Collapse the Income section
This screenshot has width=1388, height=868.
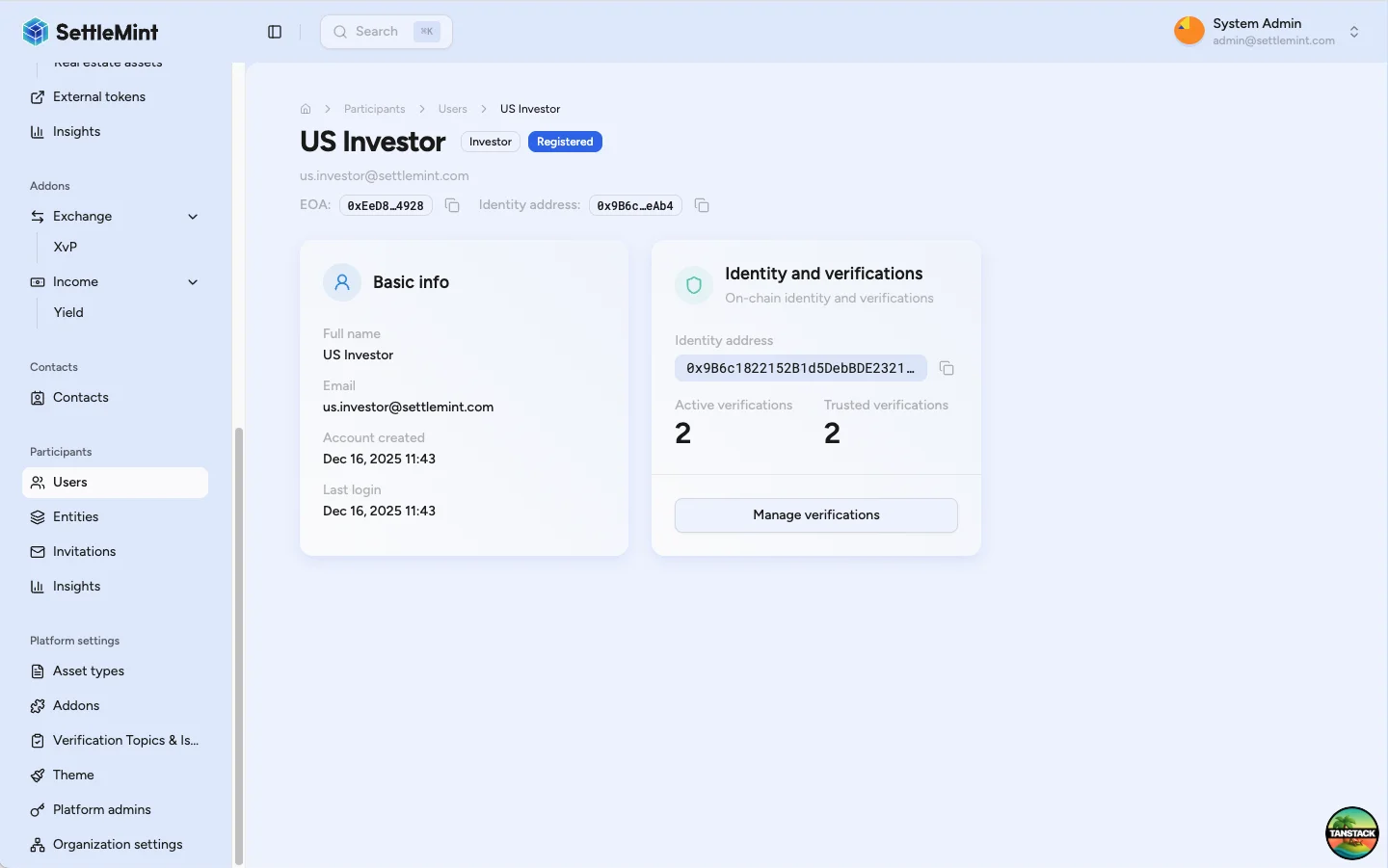[x=193, y=282]
